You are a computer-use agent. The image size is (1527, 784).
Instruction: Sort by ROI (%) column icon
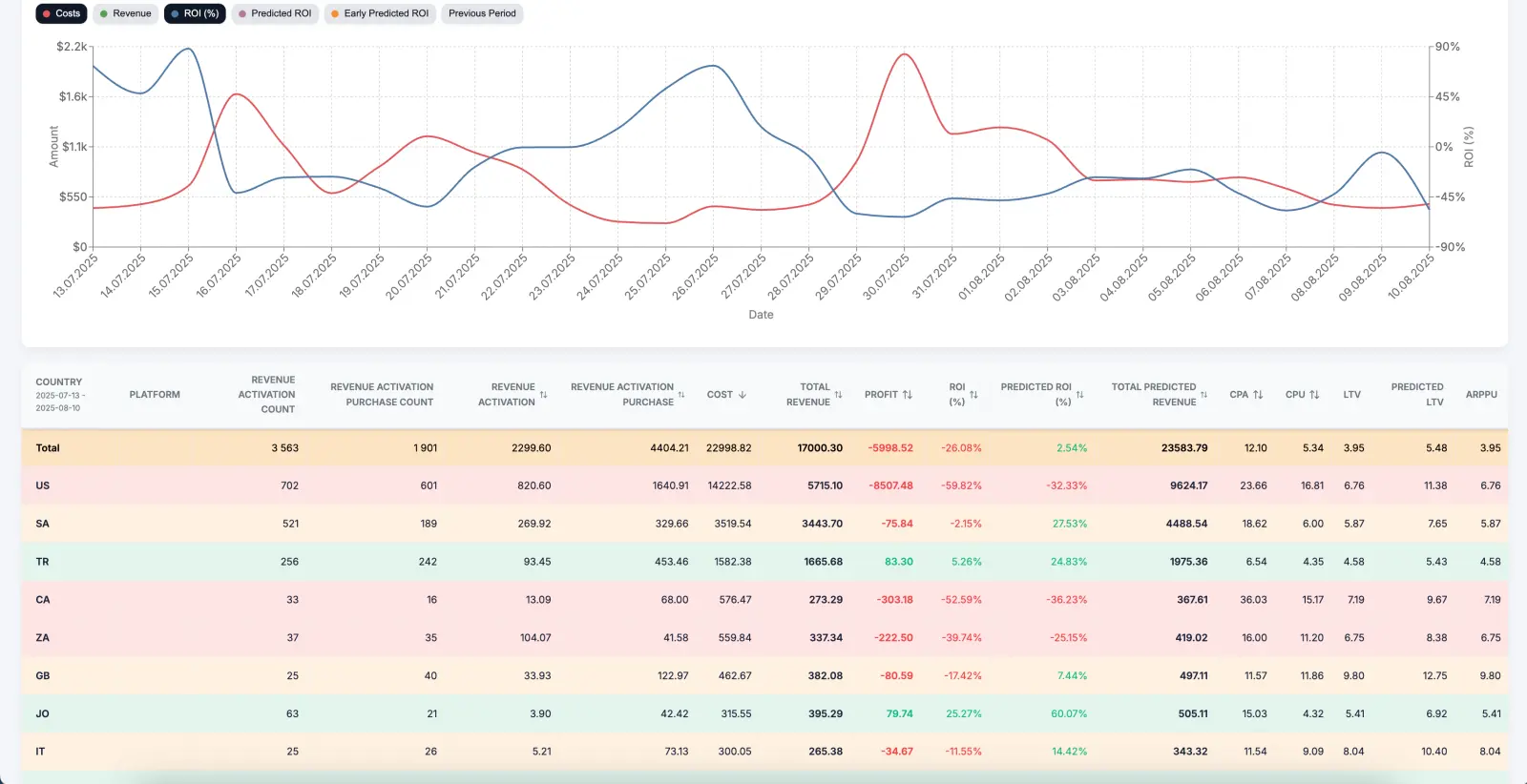tap(973, 395)
